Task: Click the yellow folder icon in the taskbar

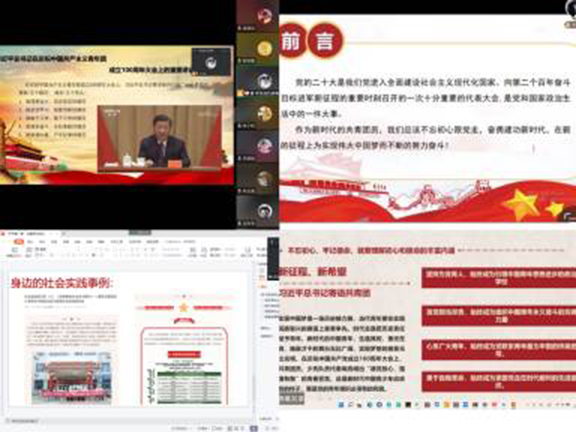Action: point(446,405)
